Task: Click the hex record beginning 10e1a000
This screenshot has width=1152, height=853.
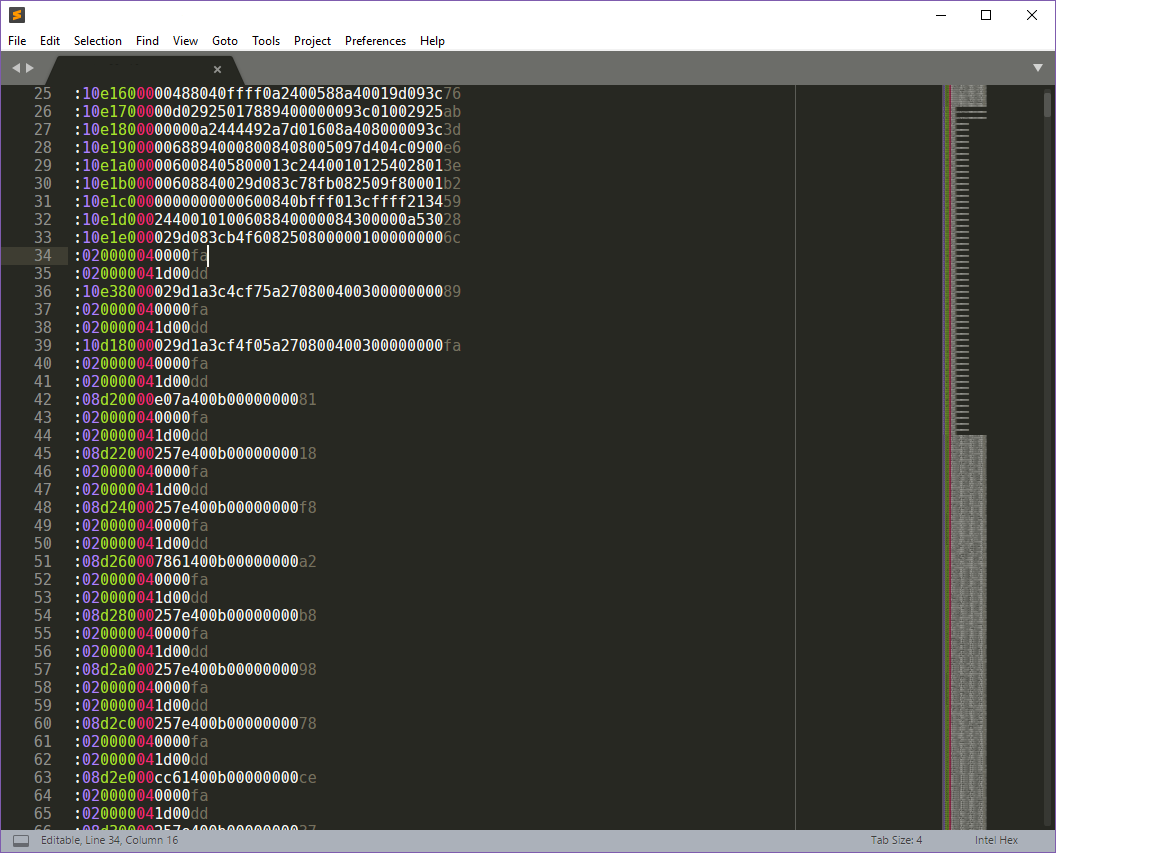Action: [x=267, y=166]
